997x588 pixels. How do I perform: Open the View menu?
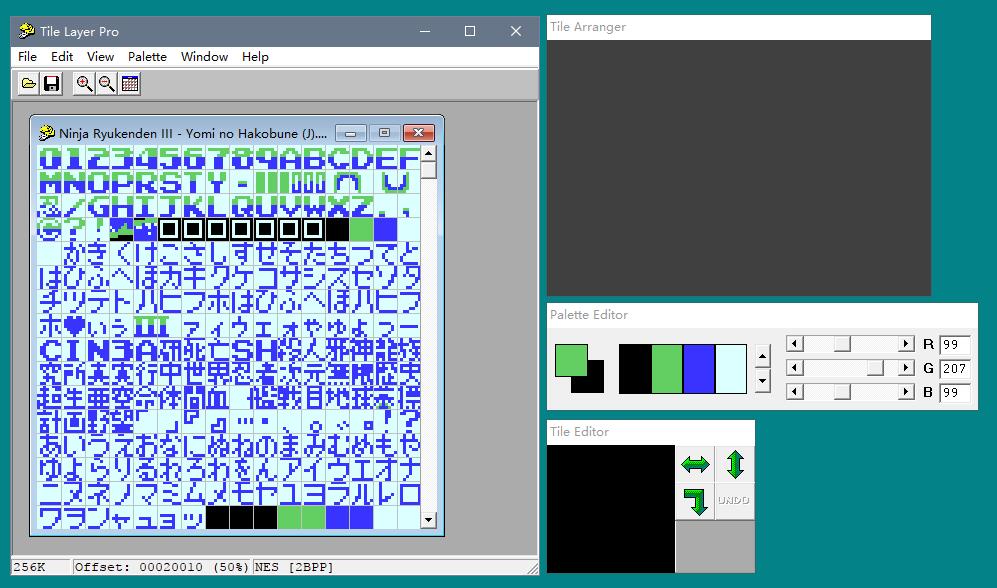(x=100, y=57)
